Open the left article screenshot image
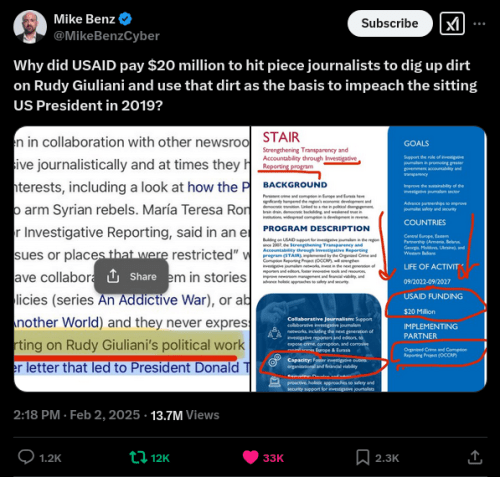The width and height of the screenshot is (500, 477). [132, 259]
